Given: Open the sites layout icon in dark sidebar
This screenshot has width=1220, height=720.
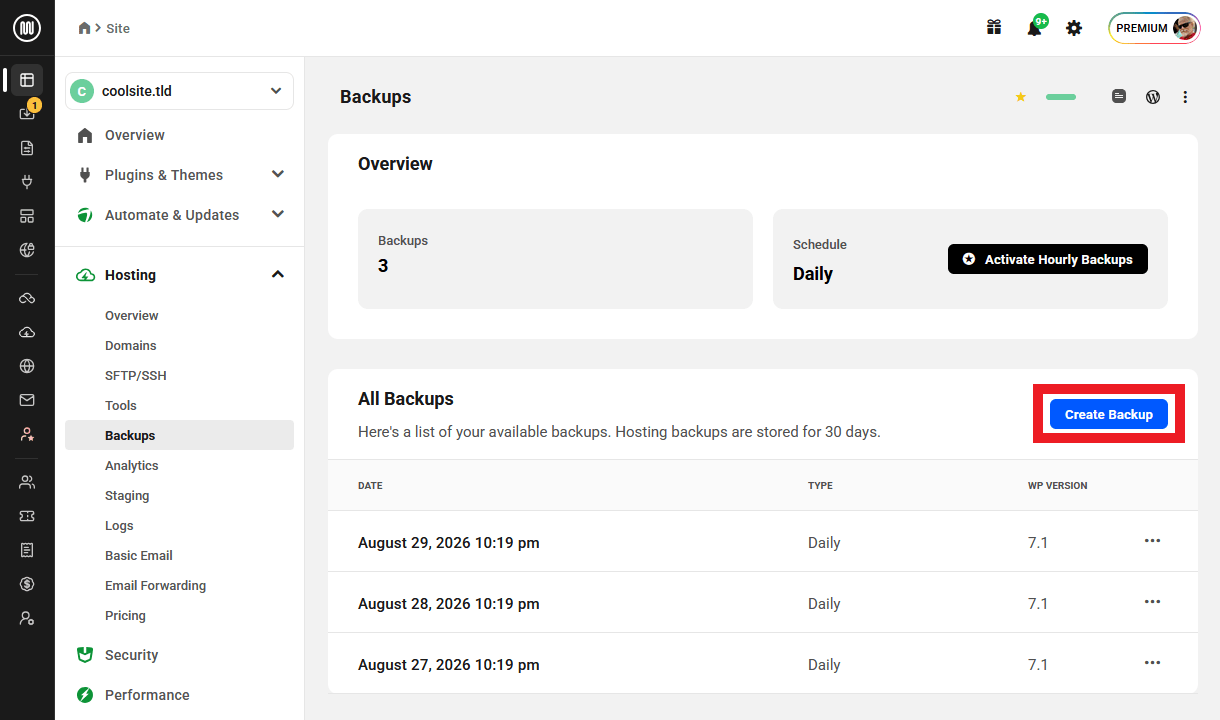Looking at the screenshot, I should click(27, 79).
